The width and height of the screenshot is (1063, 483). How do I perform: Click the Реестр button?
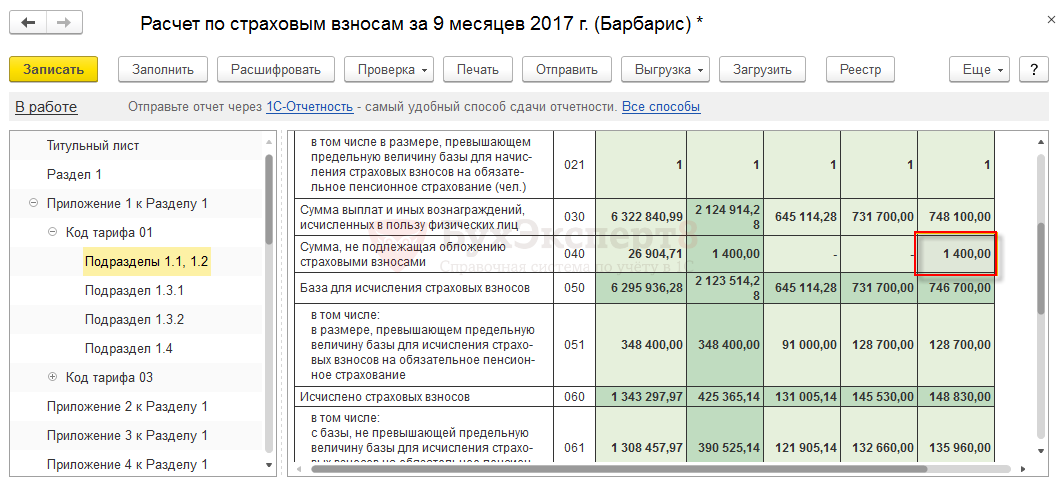pos(860,69)
